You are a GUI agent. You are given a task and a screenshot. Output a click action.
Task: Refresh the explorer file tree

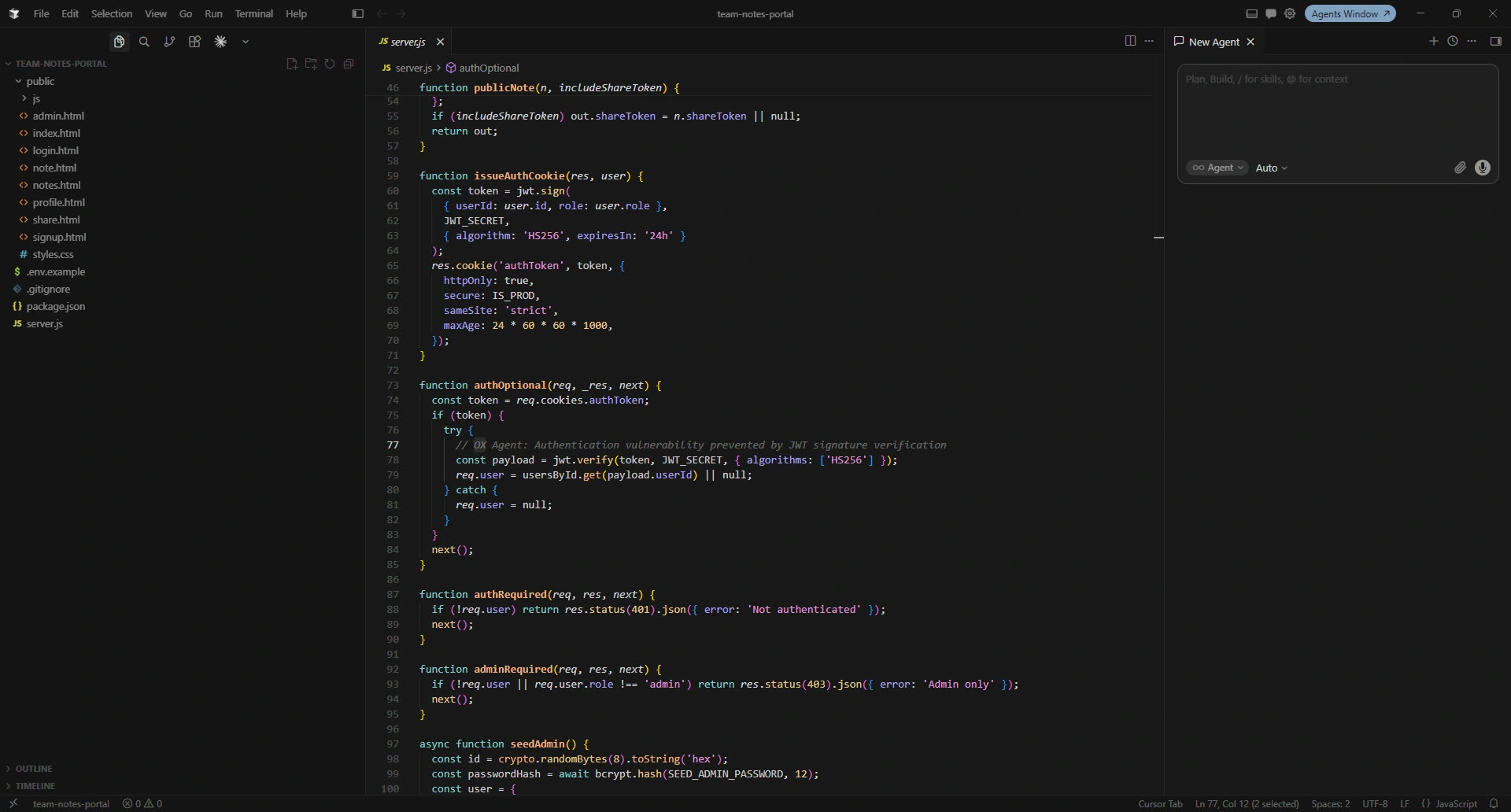click(330, 64)
